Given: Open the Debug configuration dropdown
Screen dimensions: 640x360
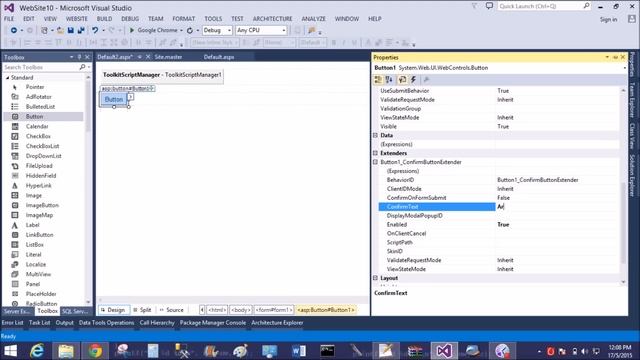Looking at the screenshot, I should [x=229, y=30].
